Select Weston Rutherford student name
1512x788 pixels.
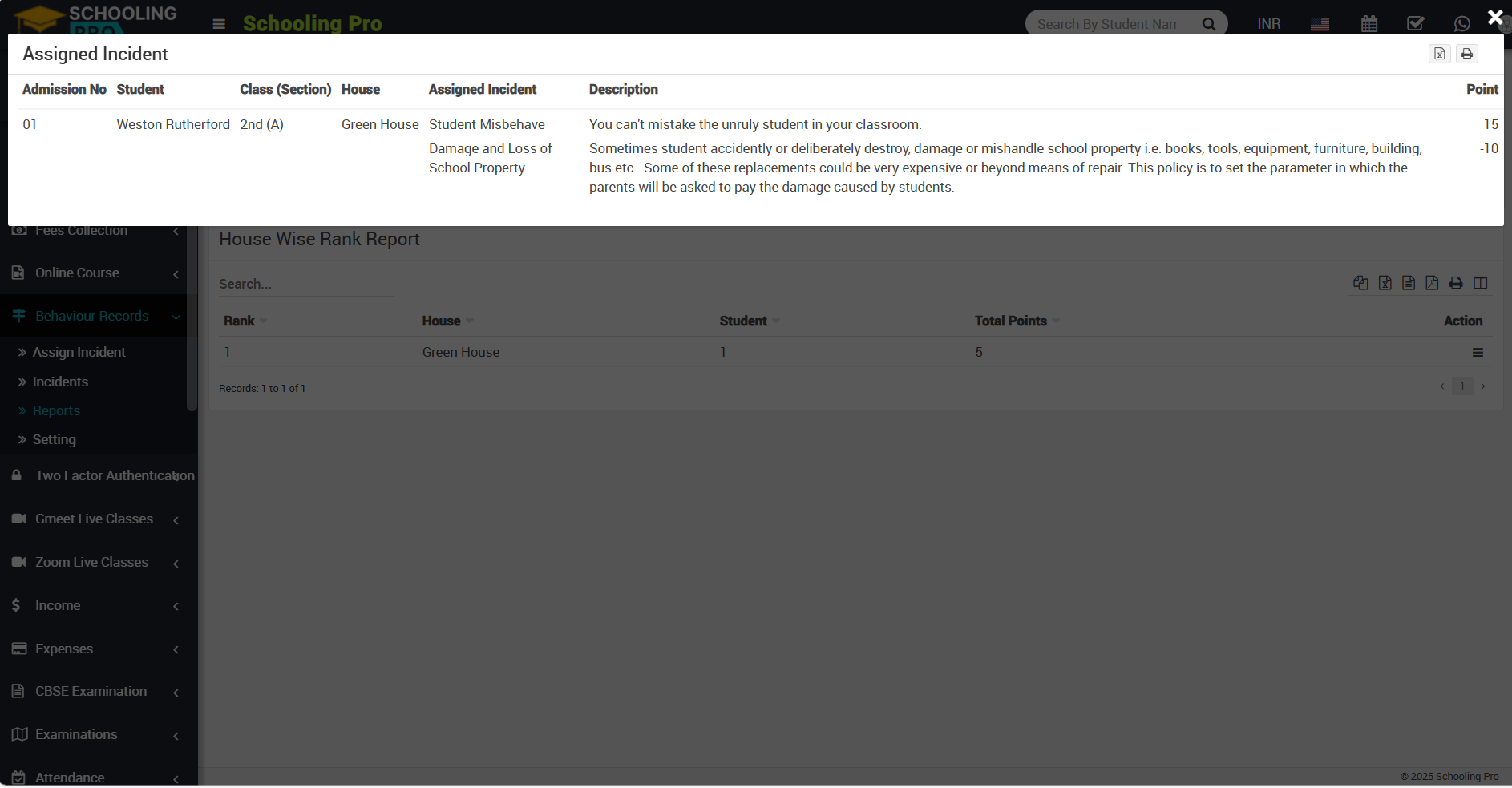click(173, 125)
